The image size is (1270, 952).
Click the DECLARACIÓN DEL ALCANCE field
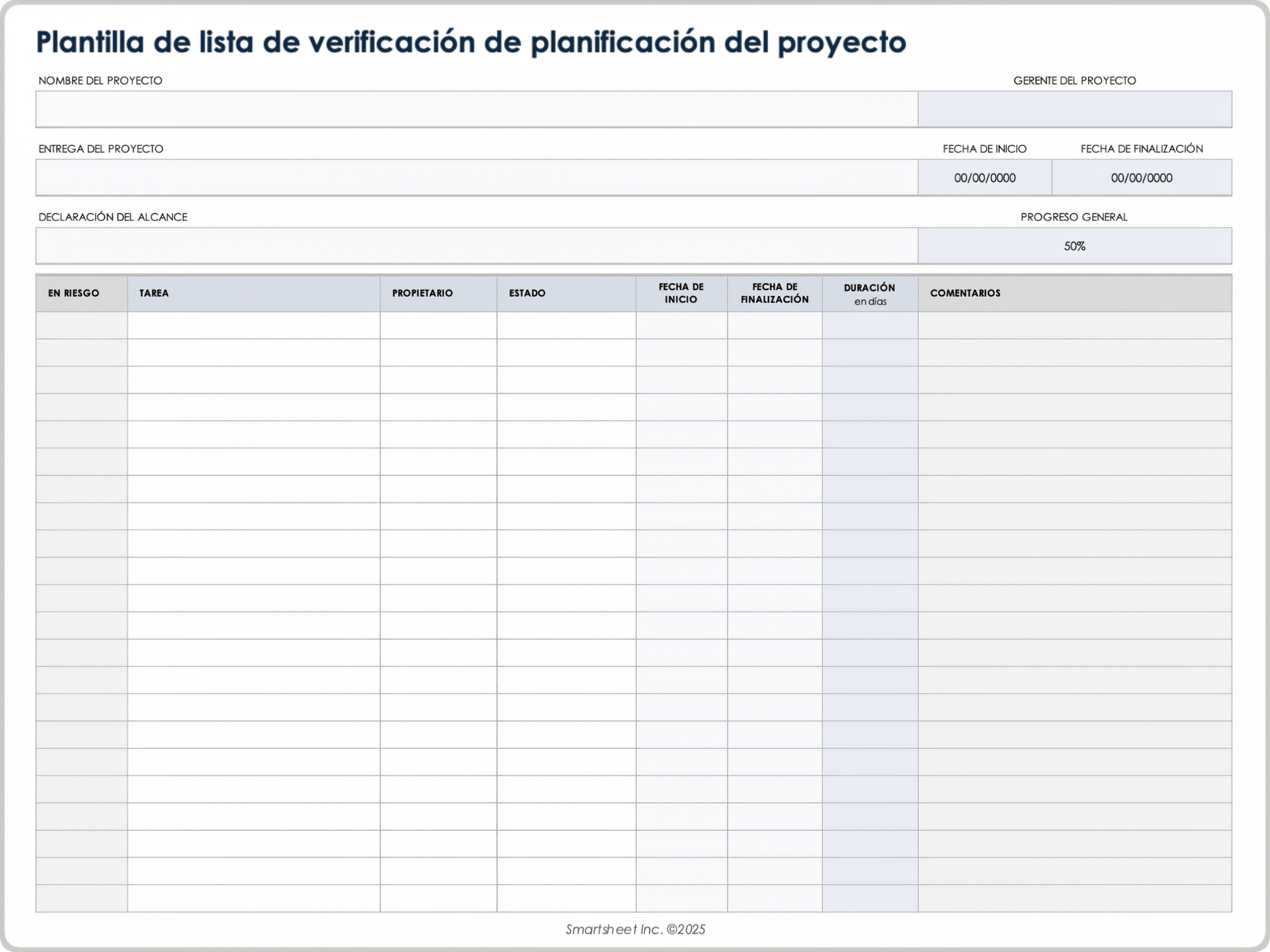[x=476, y=245]
